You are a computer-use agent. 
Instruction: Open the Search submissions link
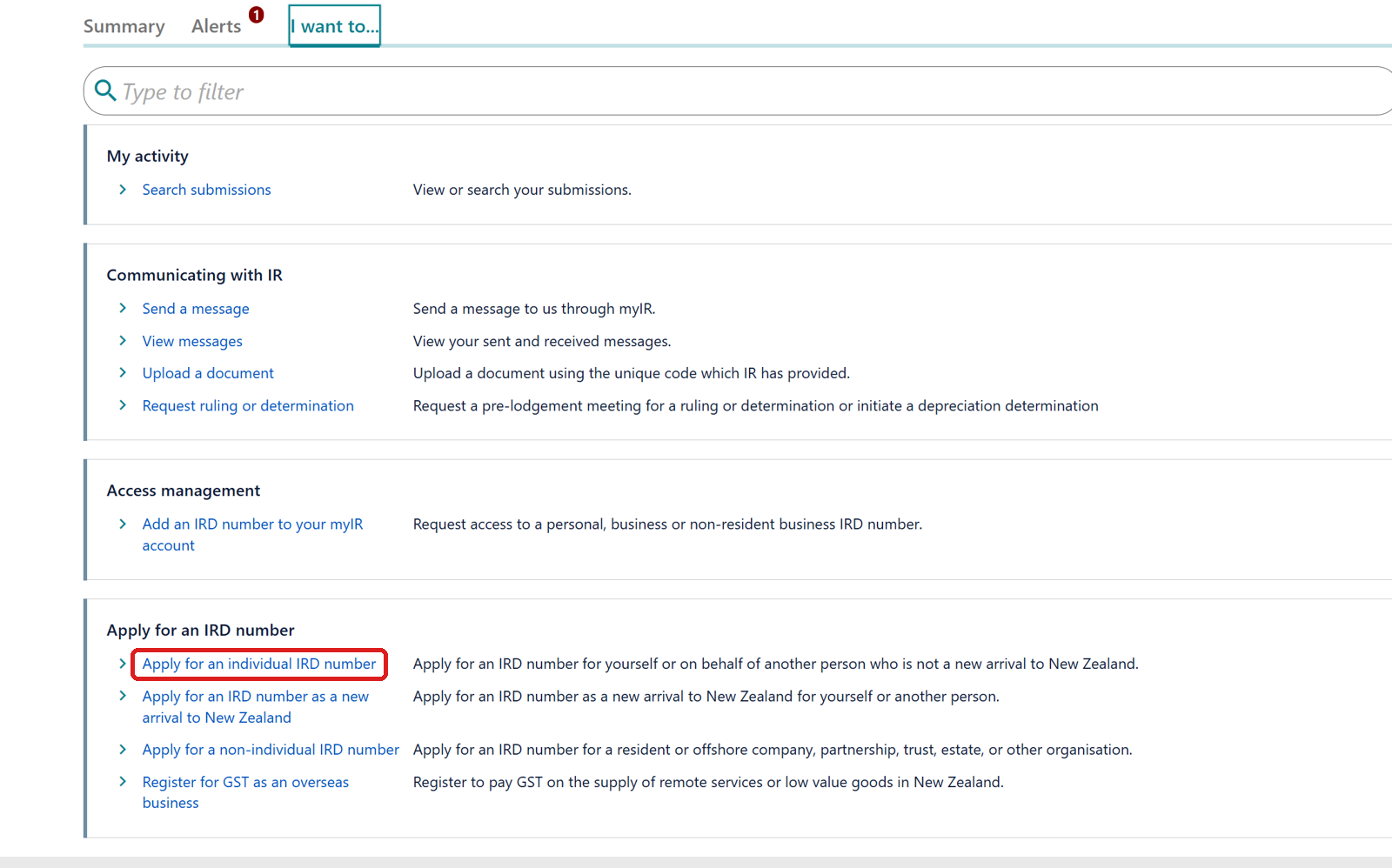206,190
